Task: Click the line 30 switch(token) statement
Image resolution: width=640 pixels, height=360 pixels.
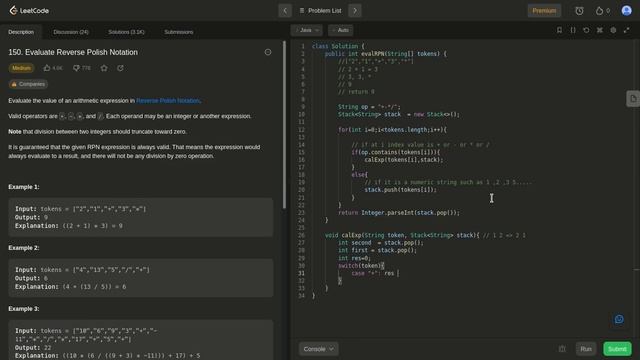Action: point(361,266)
